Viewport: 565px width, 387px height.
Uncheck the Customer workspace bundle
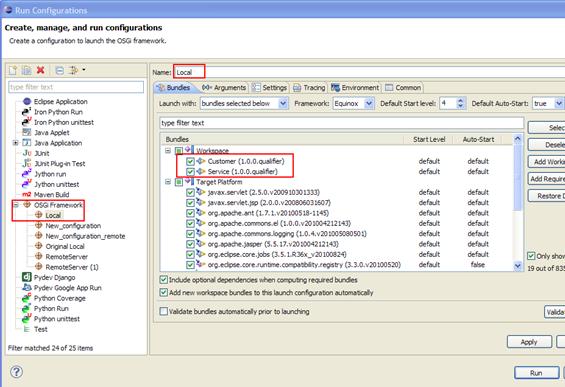pyautogui.click(x=190, y=161)
